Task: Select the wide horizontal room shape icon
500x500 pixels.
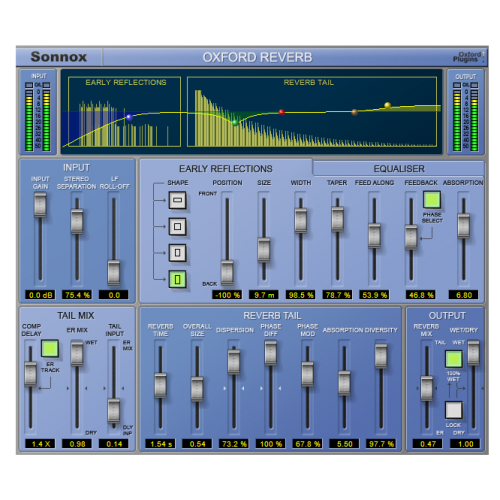Action: click(x=177, y=200)
